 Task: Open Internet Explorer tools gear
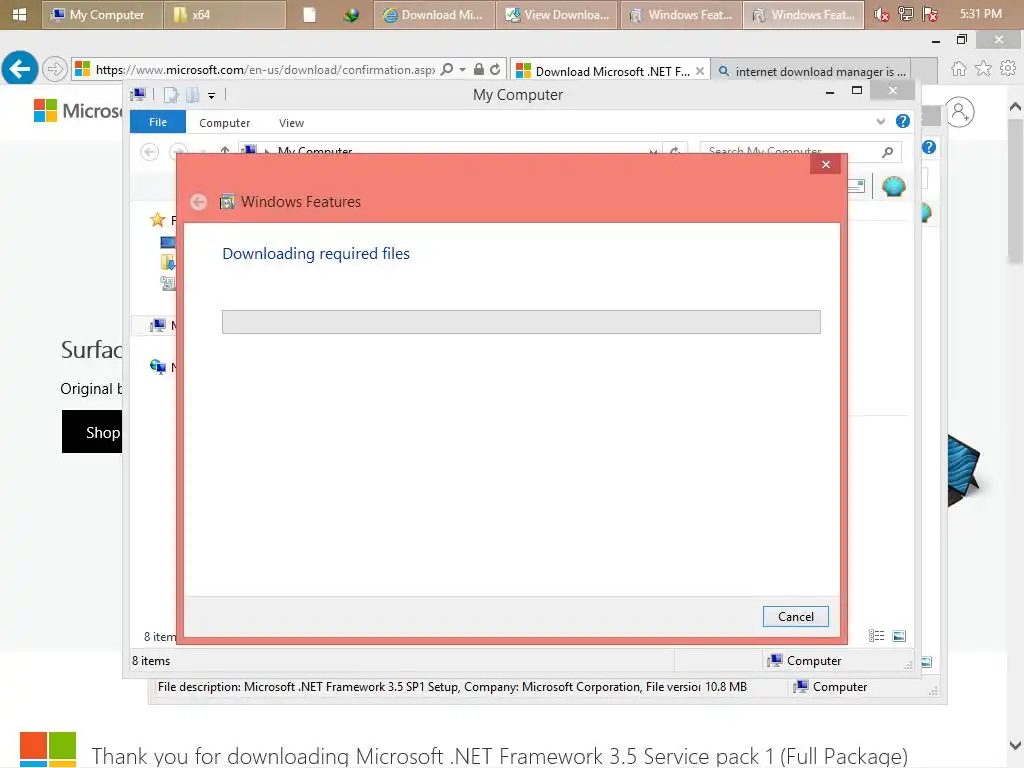[x=1008, y=68]
